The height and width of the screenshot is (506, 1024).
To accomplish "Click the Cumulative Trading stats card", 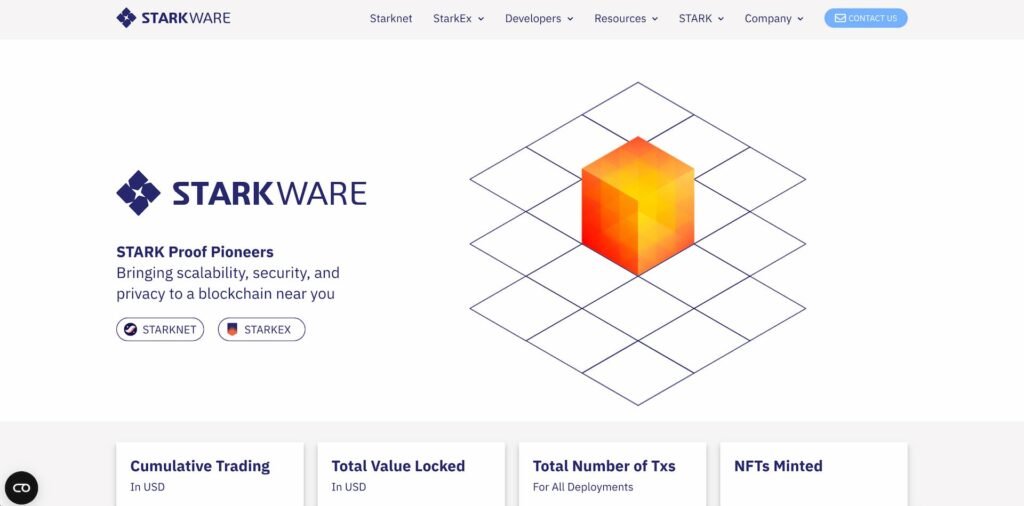I will (209, 474).
